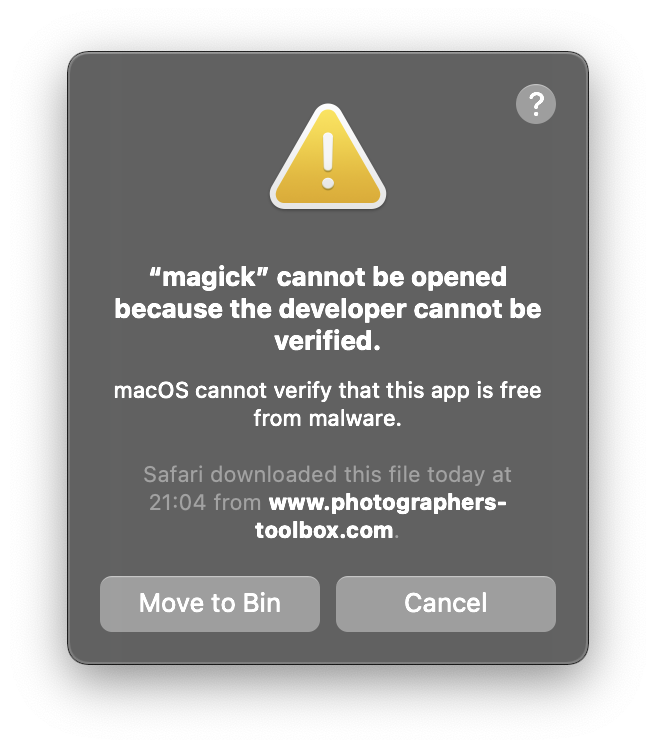Click the bold headline "cannot be opened"
656x748 pixels.
coord(392,277)
